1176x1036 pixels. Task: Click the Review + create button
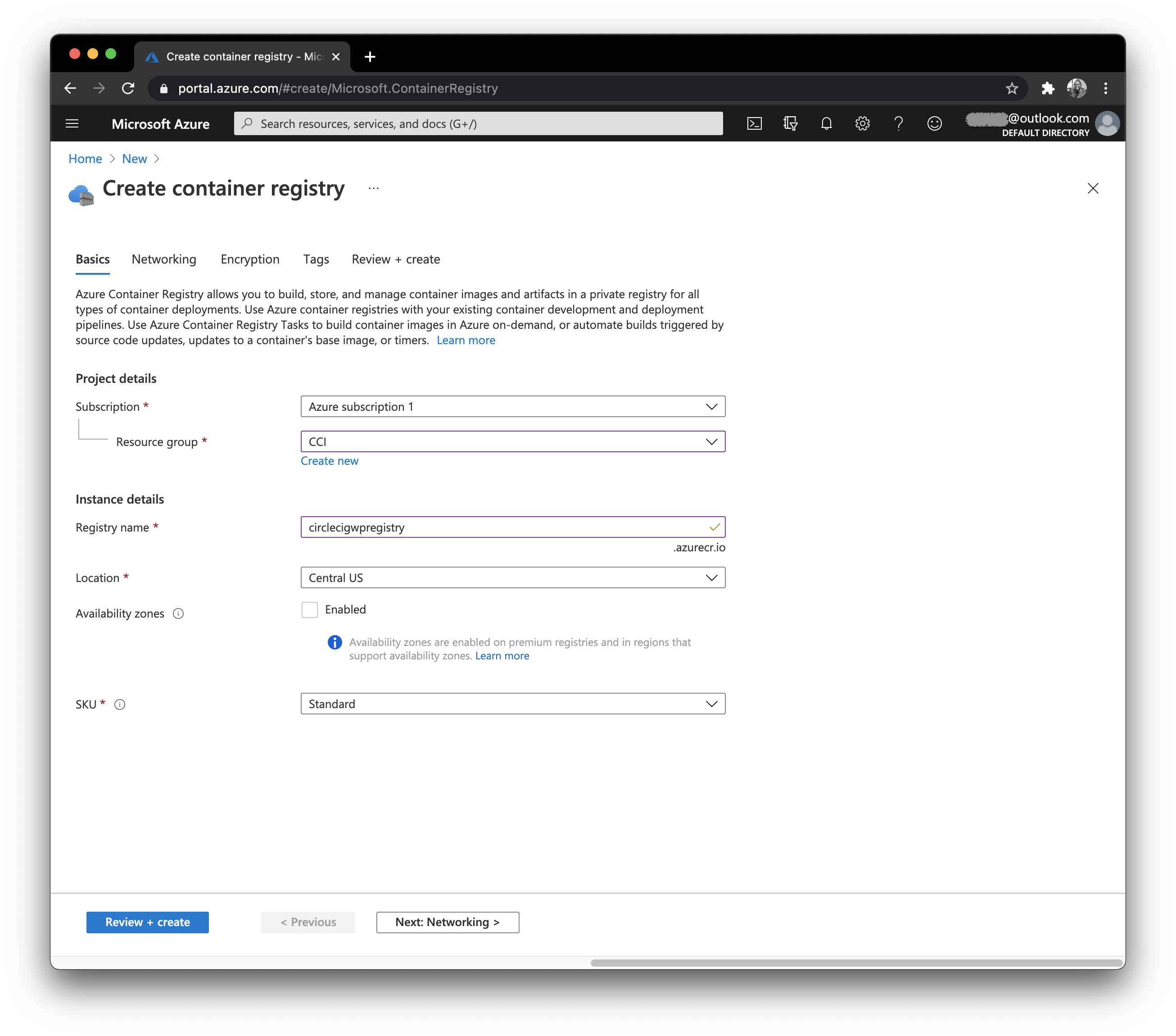click(x=147, y=922)
